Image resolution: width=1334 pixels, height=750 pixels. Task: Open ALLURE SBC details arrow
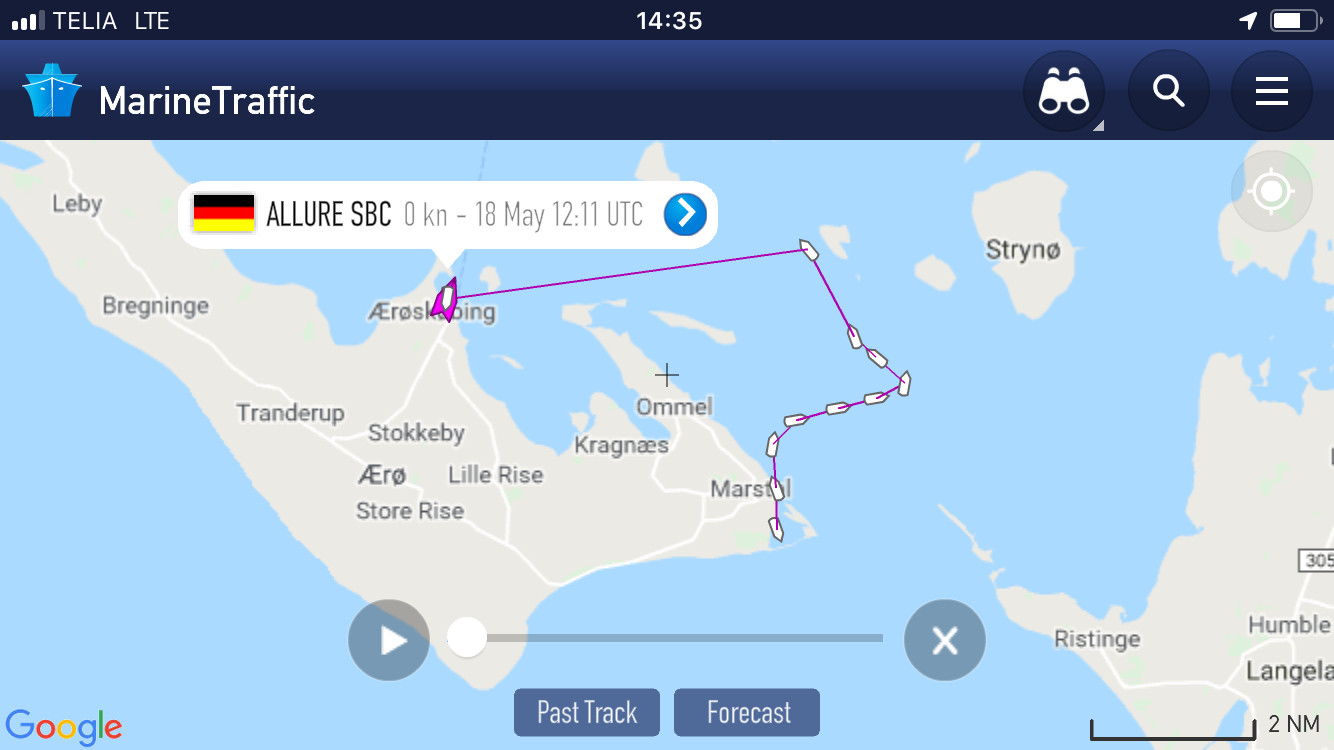(685, 214)
